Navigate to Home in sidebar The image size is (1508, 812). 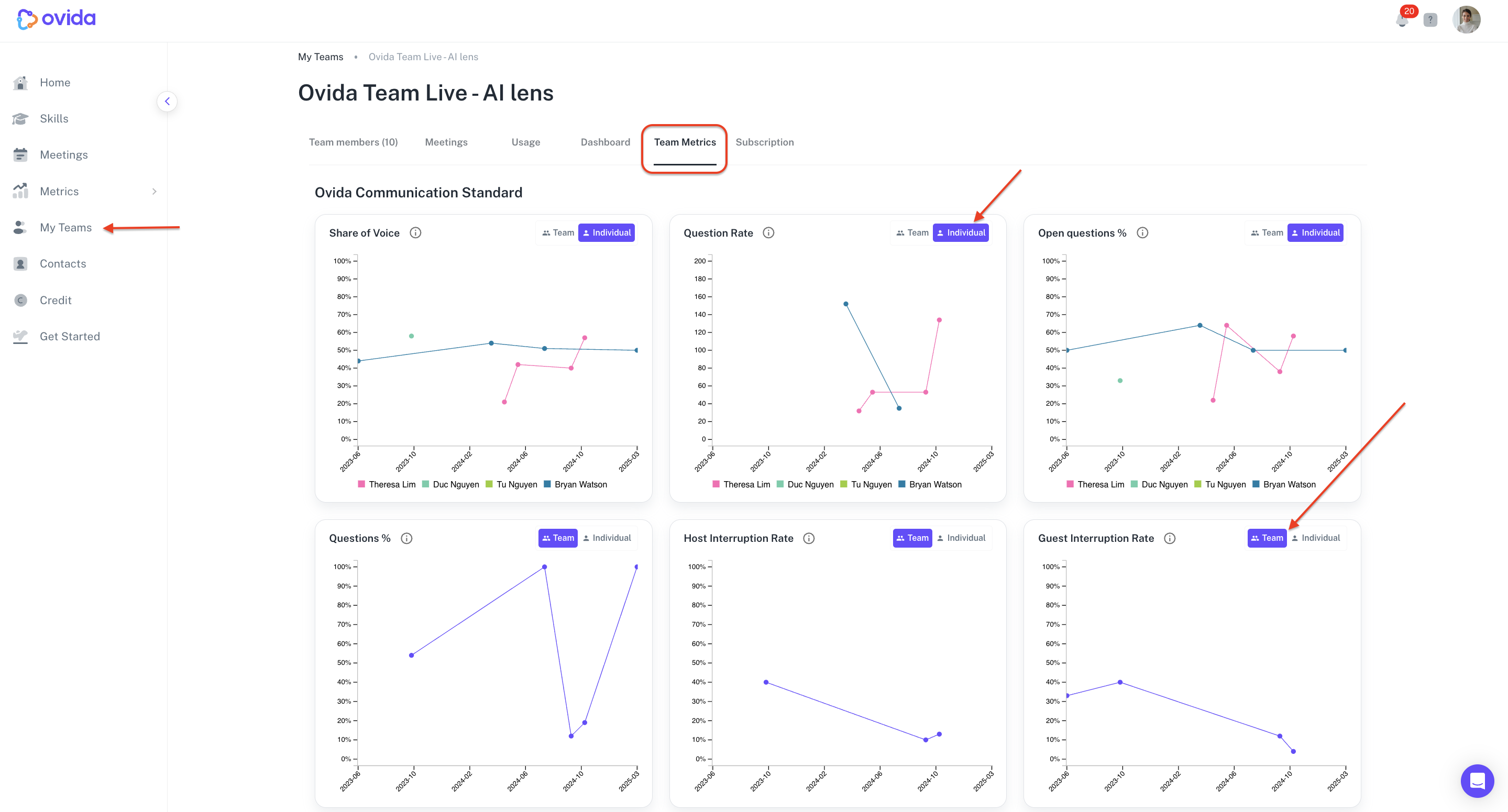point(55,83)
